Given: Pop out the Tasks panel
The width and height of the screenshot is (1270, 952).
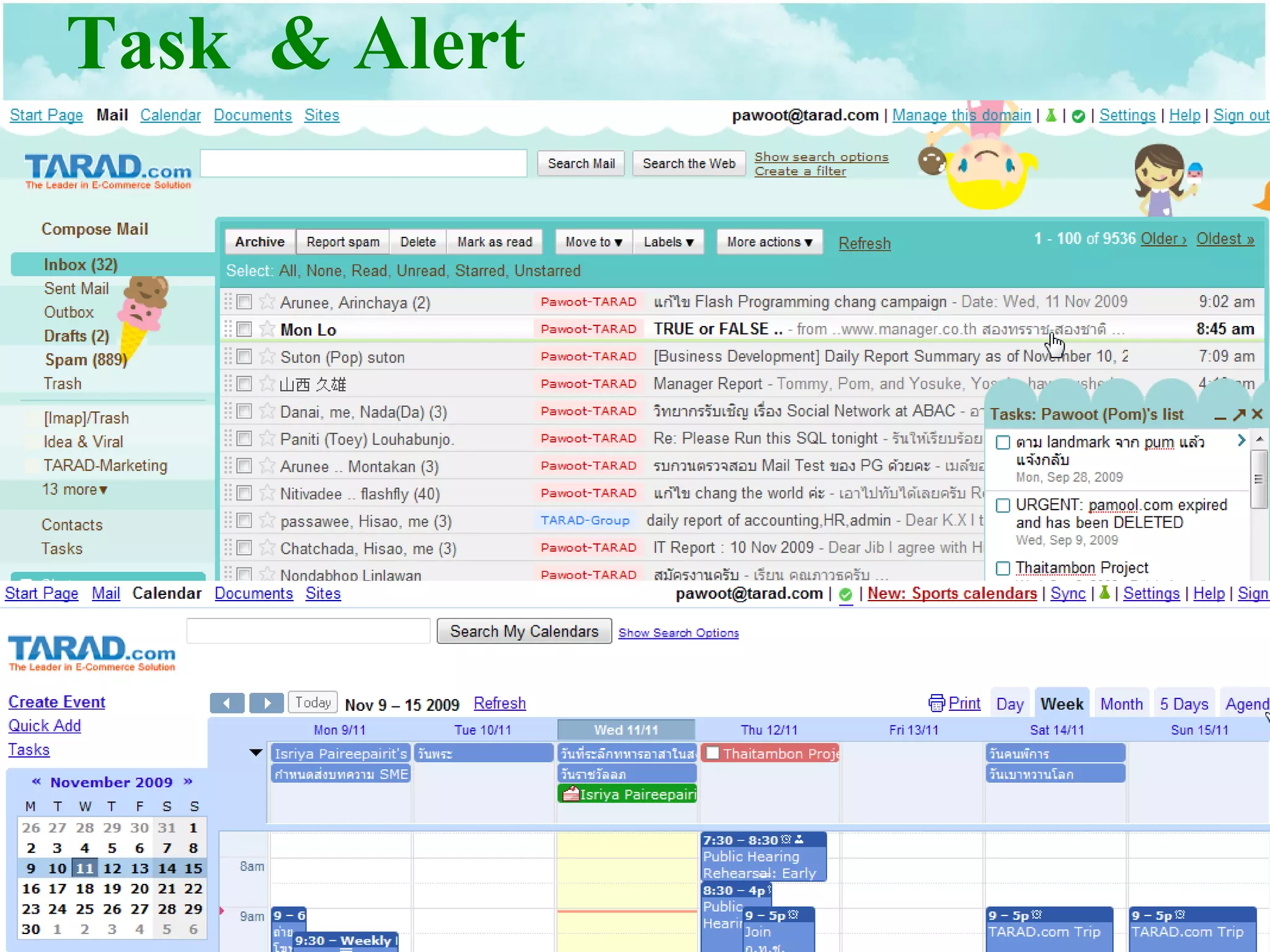Looking at the screenshot, I should (x=1239, y=415).
